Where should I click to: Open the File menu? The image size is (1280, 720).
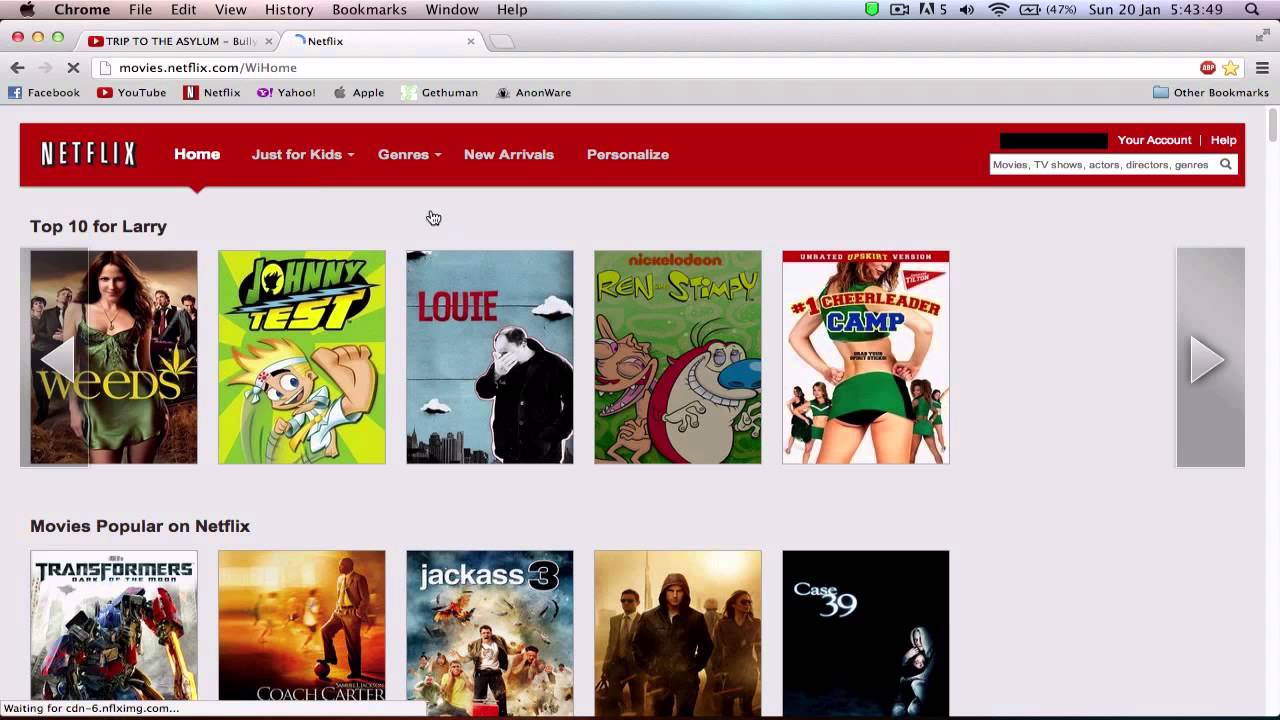[141, 10]
